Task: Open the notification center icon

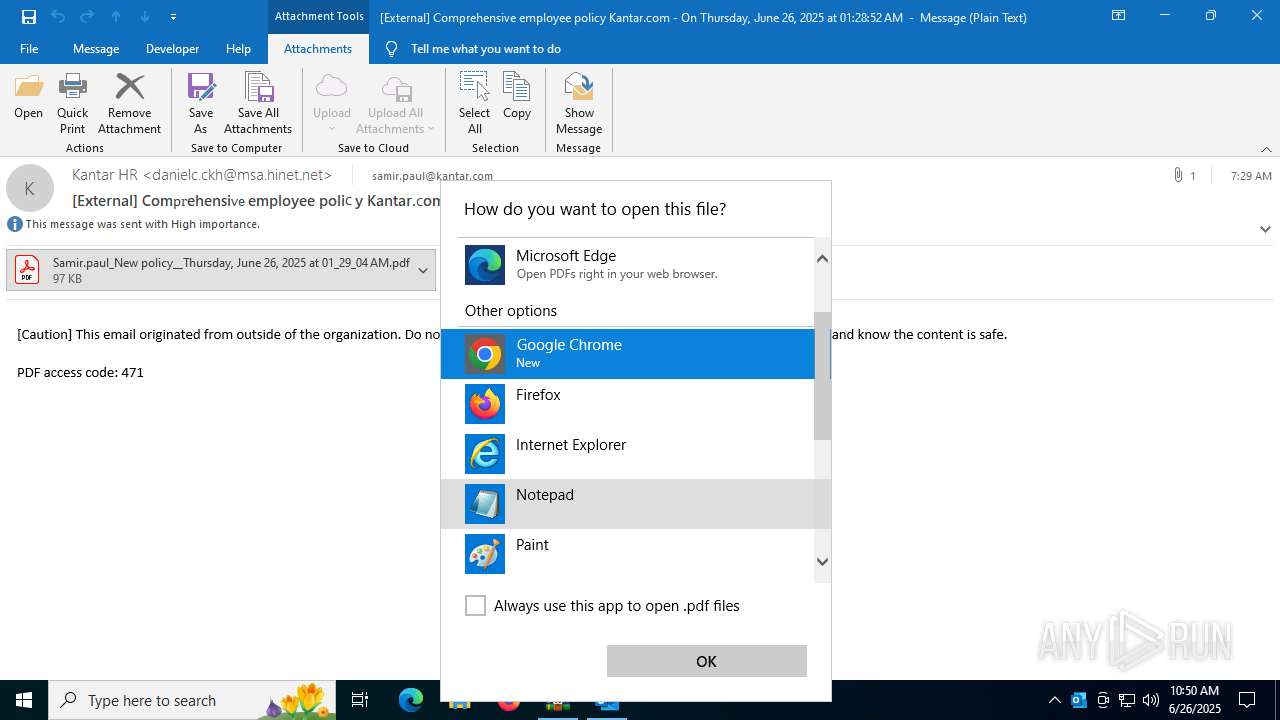Action: [x=1247, y=700]
